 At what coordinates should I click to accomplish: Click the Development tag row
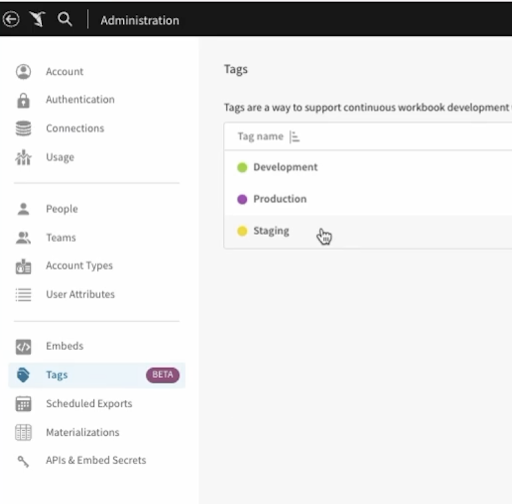368,167
